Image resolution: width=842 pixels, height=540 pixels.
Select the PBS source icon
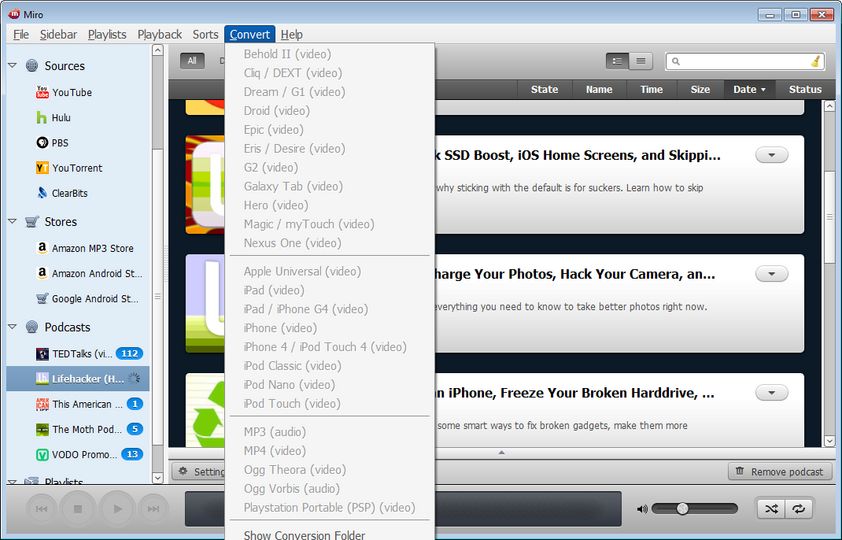[x=42, y=142]
